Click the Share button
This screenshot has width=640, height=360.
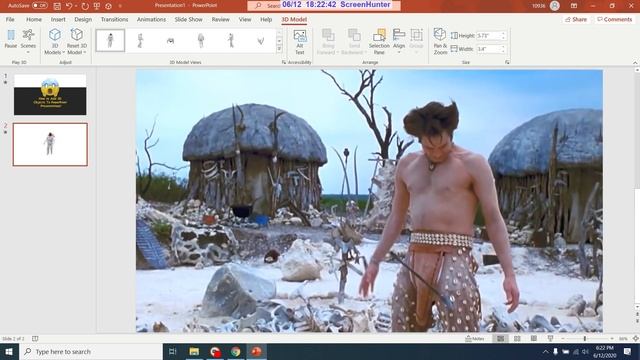[x=576, y=19]
